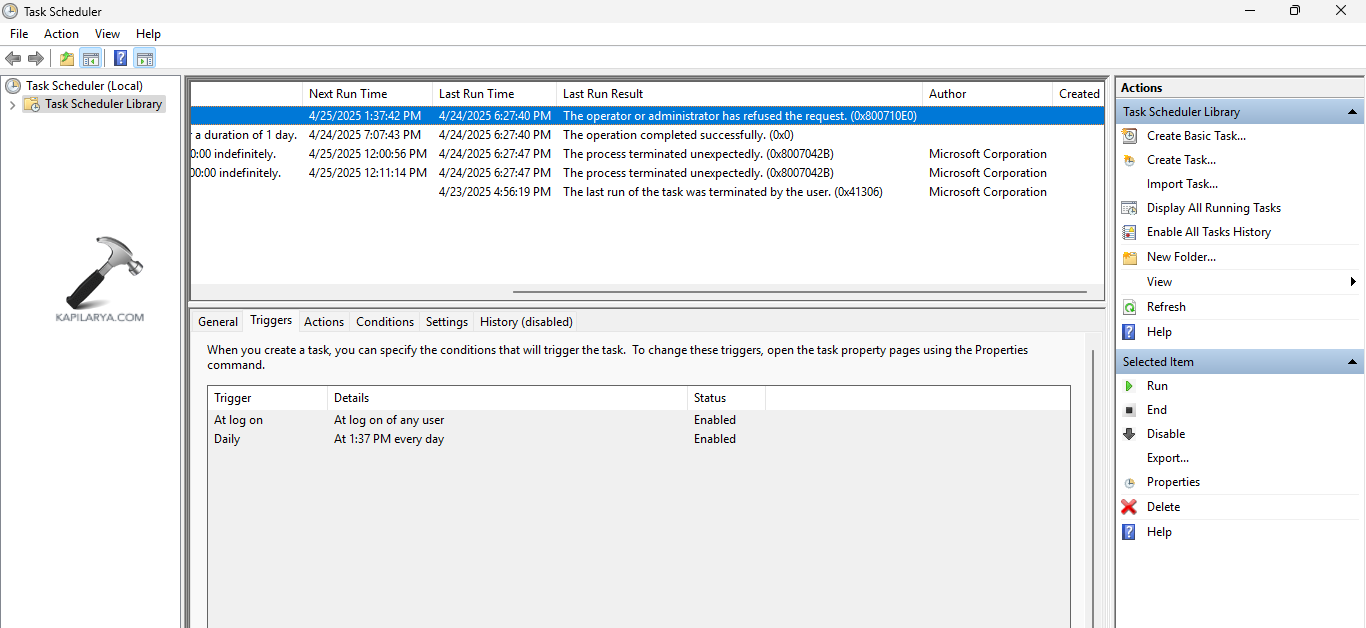Run the selected task with the green Run icon

pos(1129,386)
